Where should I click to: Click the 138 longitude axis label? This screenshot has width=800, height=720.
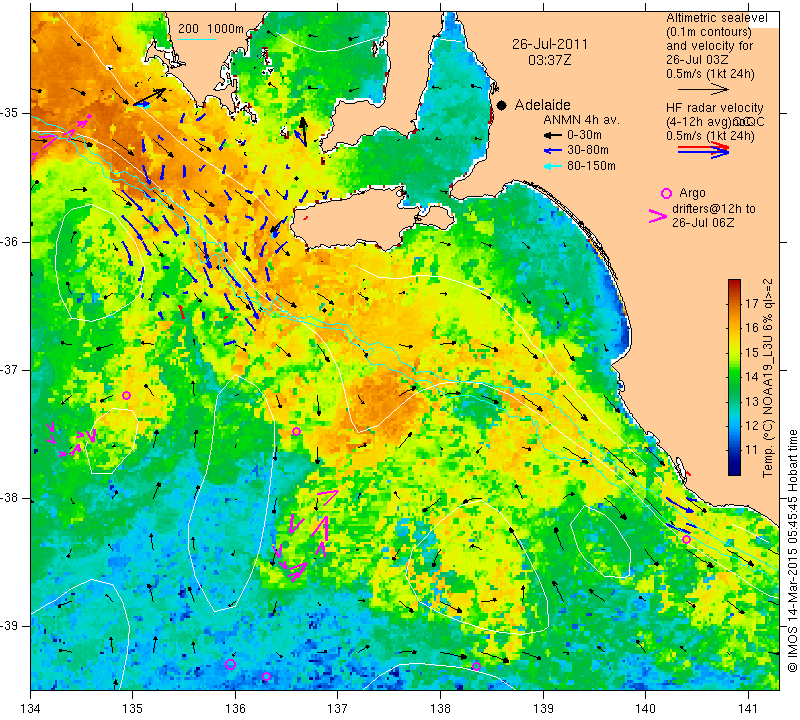click(440, 709)
